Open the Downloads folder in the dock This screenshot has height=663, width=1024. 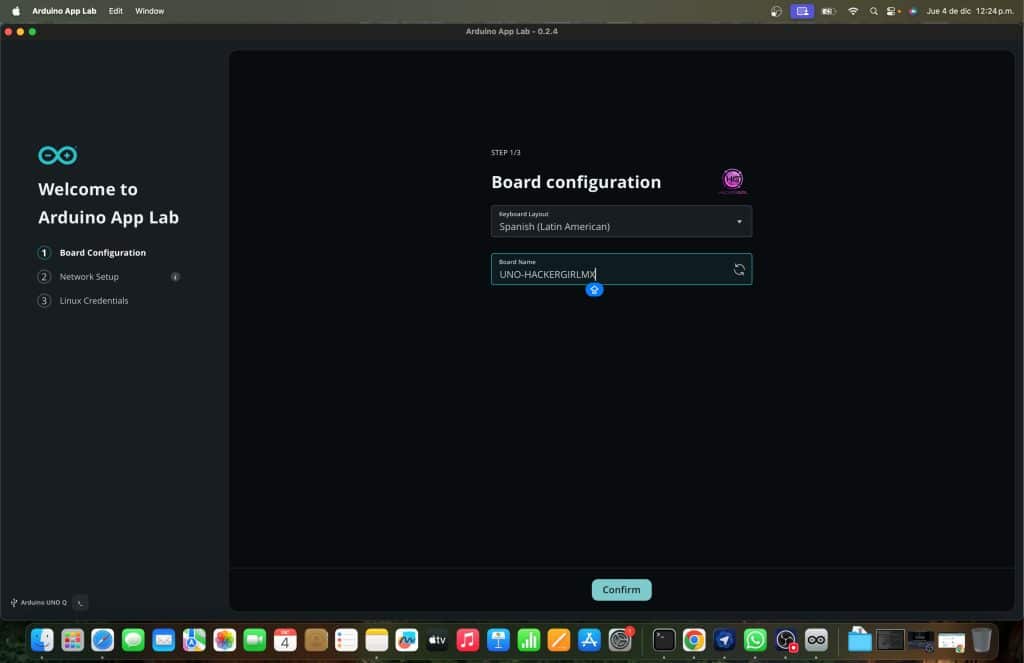click(x=859, y=640)
